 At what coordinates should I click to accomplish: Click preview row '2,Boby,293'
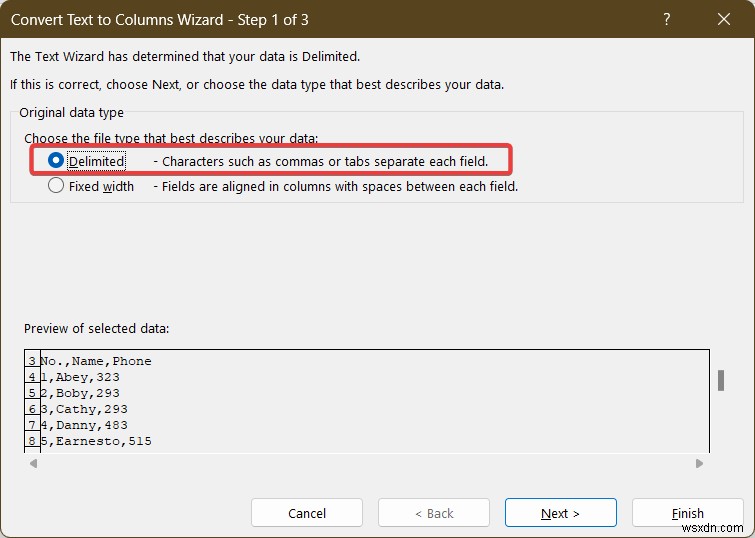80,393
